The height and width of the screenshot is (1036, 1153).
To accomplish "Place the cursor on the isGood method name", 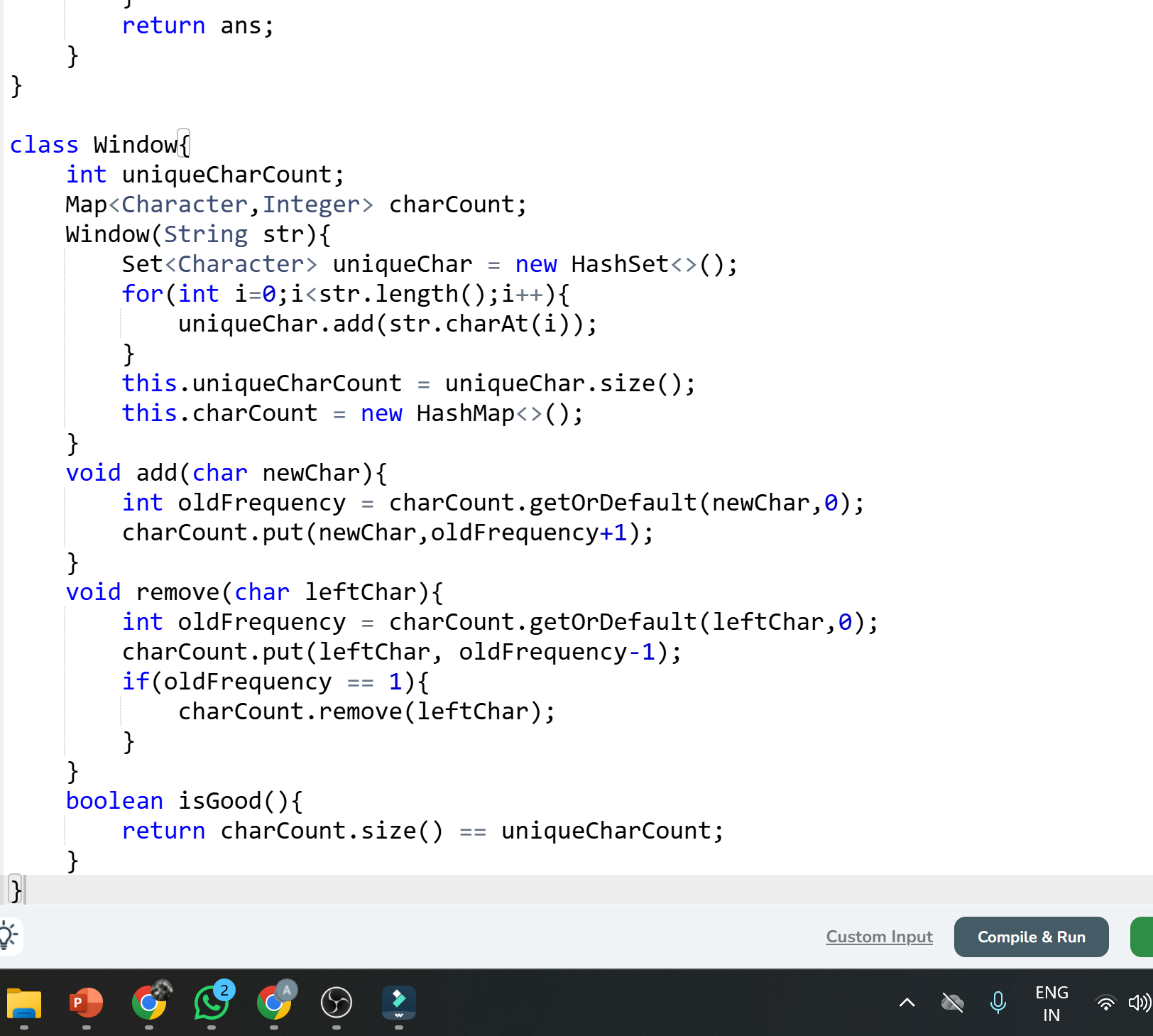I will [x=219, y=801].
